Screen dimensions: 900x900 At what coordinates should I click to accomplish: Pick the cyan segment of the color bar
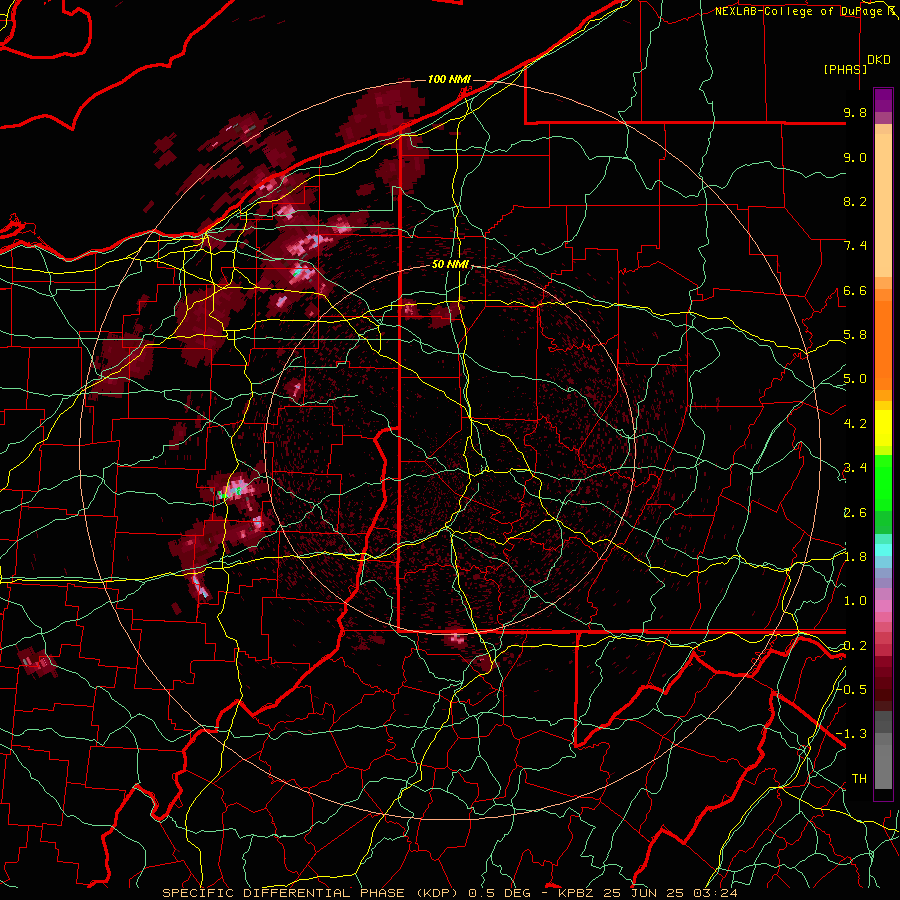pyautogui.click(x=883, y=549)
